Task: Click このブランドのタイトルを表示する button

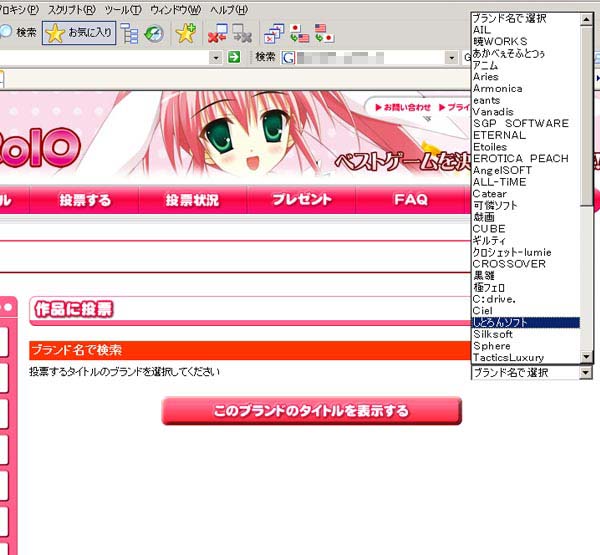Action: pyautogui.click(x=311, y=411)
